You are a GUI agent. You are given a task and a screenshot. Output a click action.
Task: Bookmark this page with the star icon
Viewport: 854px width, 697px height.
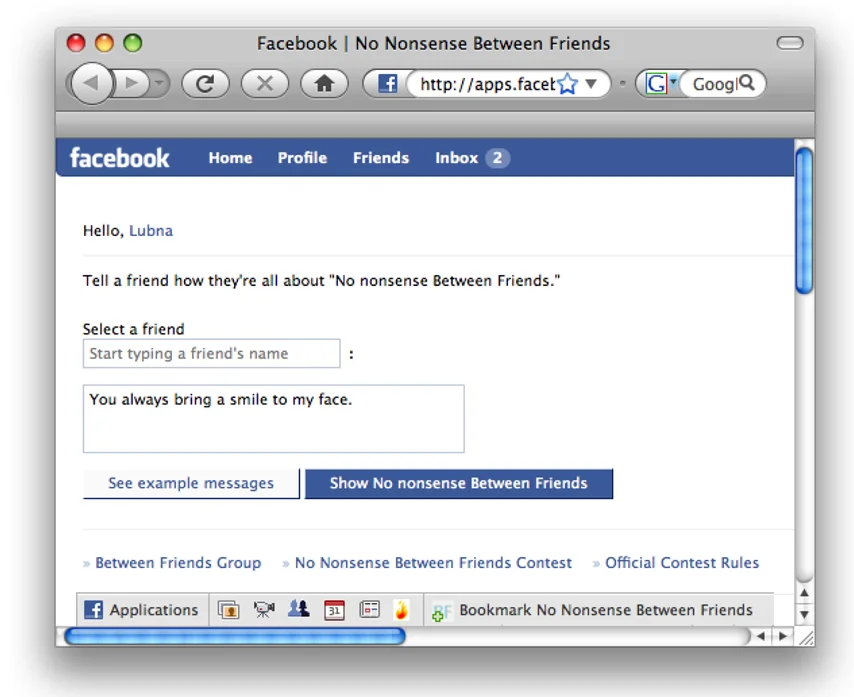568,84
